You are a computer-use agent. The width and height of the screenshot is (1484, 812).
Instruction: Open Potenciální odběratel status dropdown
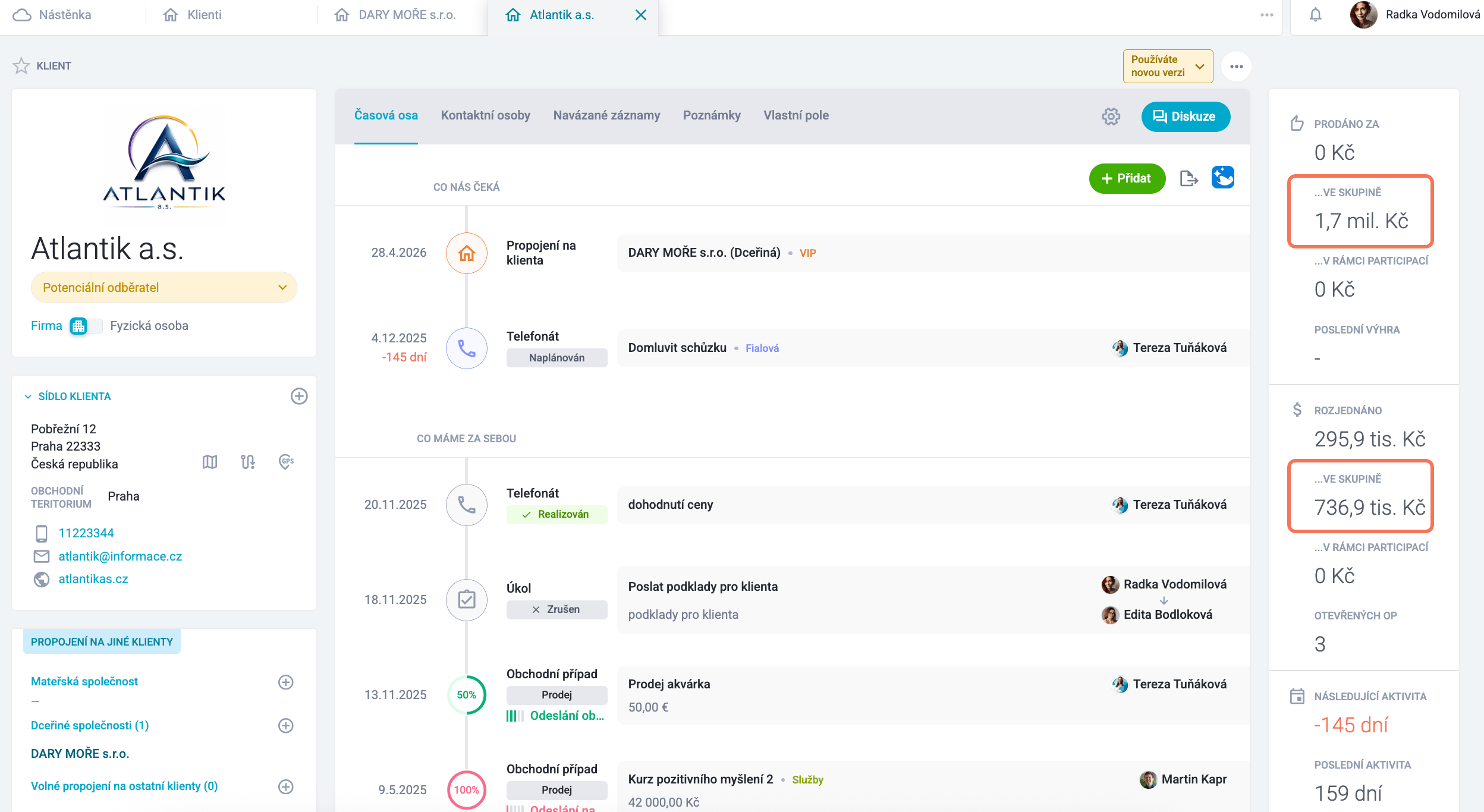[164, 288]
